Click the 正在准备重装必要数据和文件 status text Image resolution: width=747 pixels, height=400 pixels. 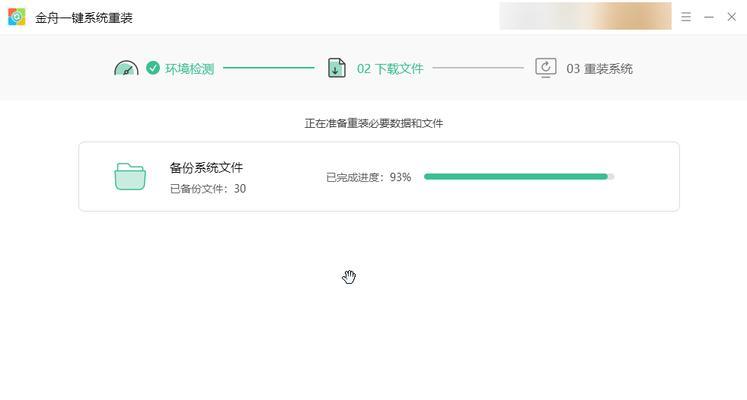point(374,123)
